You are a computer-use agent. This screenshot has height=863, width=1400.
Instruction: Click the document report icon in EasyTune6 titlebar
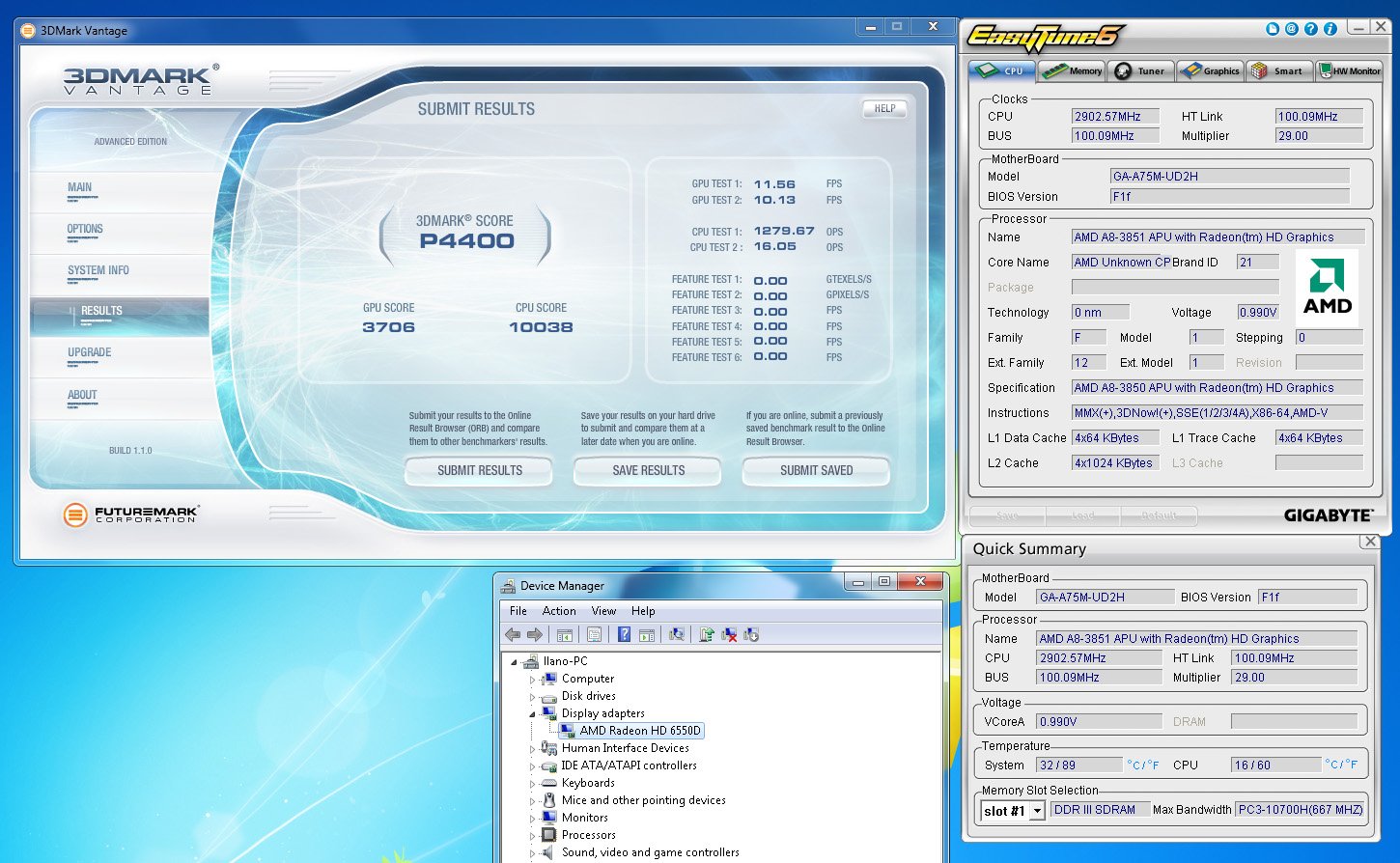coord(1273,28)
